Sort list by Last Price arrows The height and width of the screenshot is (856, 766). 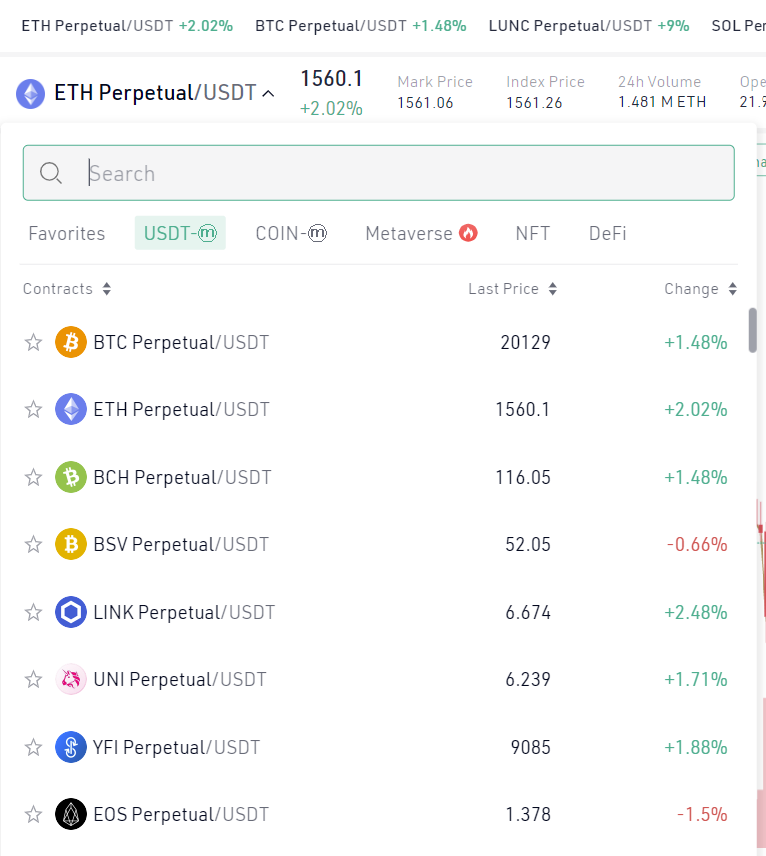(552, 289)
